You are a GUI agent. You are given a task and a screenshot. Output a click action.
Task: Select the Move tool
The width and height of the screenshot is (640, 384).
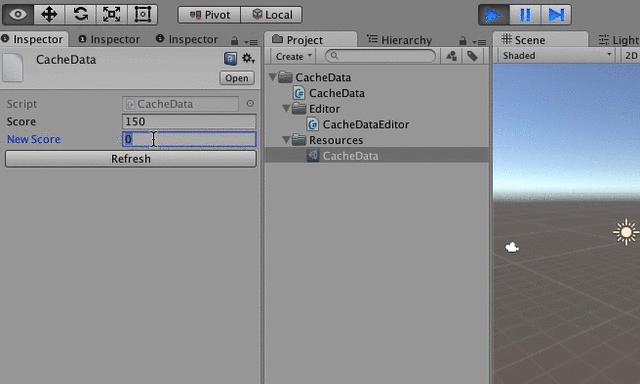point(49,15)
